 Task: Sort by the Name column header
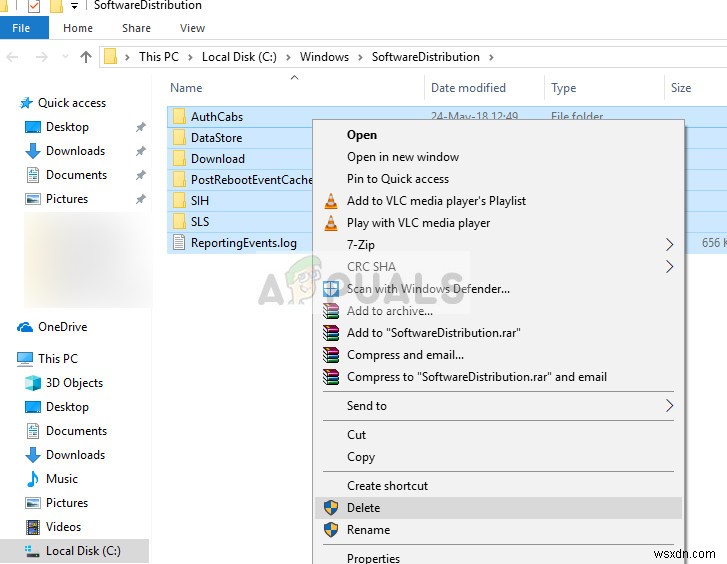[295, 88]
